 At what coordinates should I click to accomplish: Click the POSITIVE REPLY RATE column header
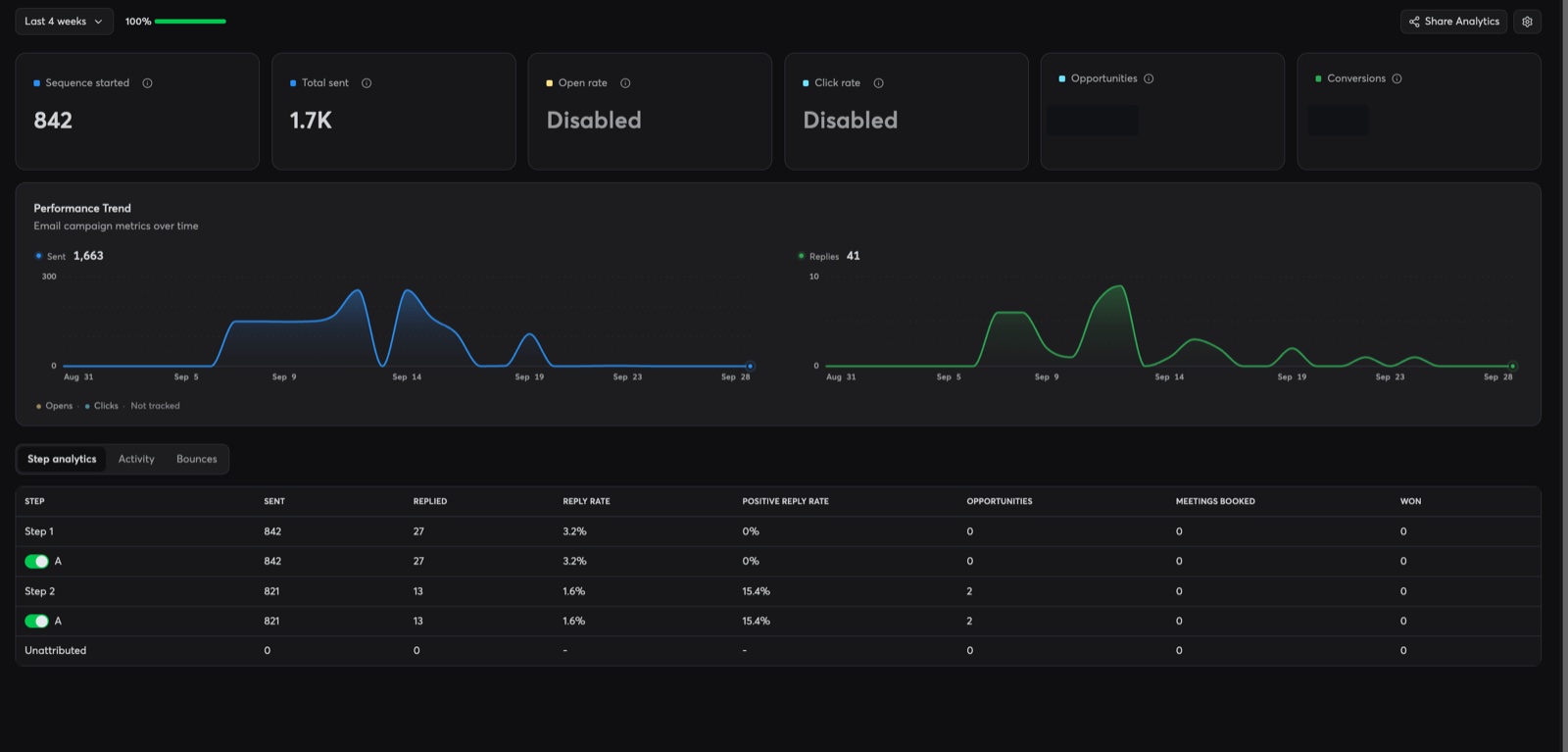click(x=785, y=501)
